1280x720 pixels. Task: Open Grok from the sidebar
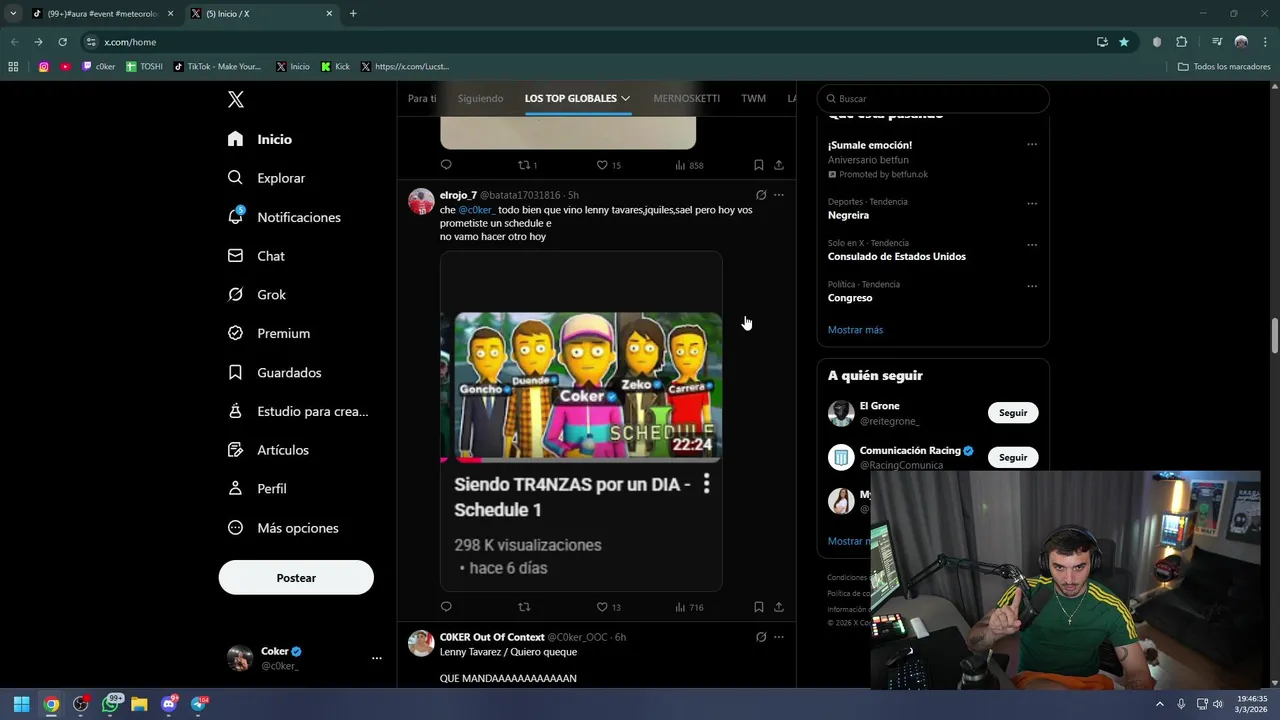point(257,295)
